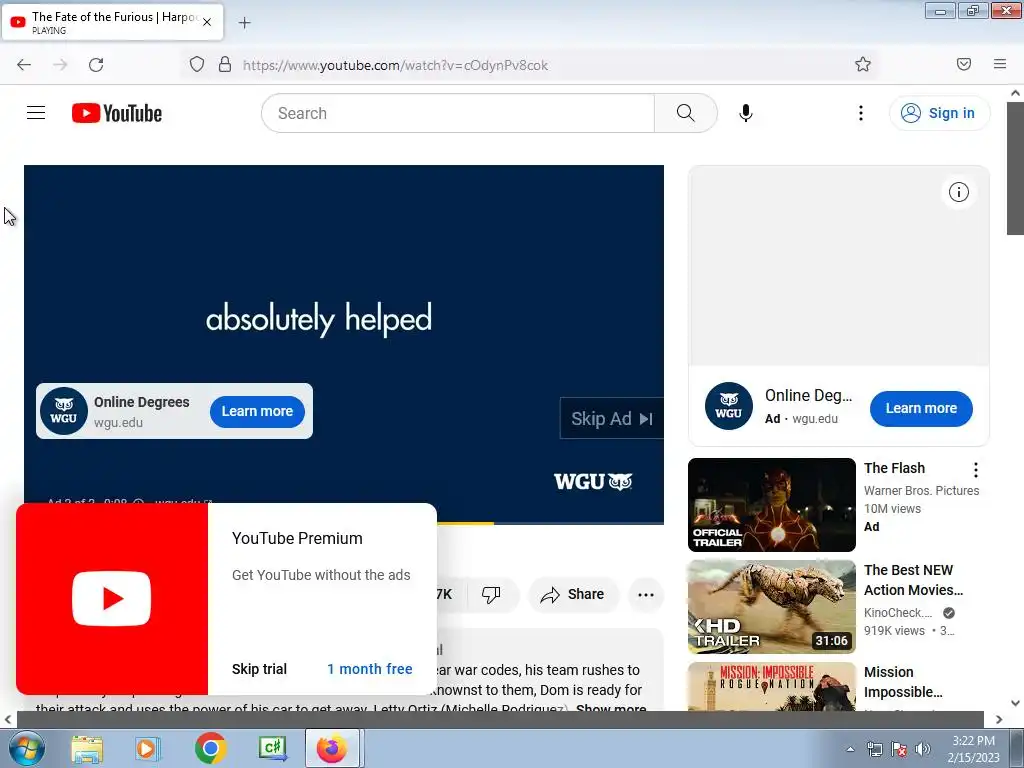Share the video with the Share button
1024x768 pixels.
point(573,594)
